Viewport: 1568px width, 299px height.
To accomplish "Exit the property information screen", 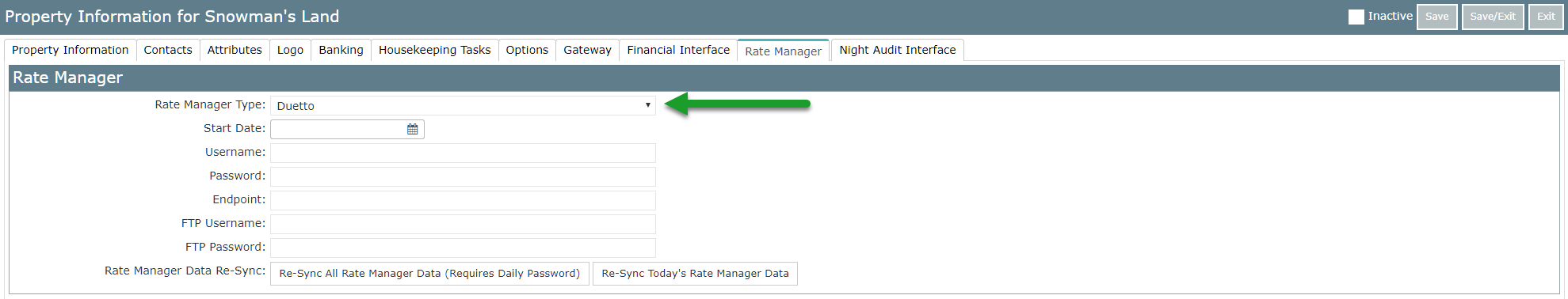I will tap(1546, 17).
